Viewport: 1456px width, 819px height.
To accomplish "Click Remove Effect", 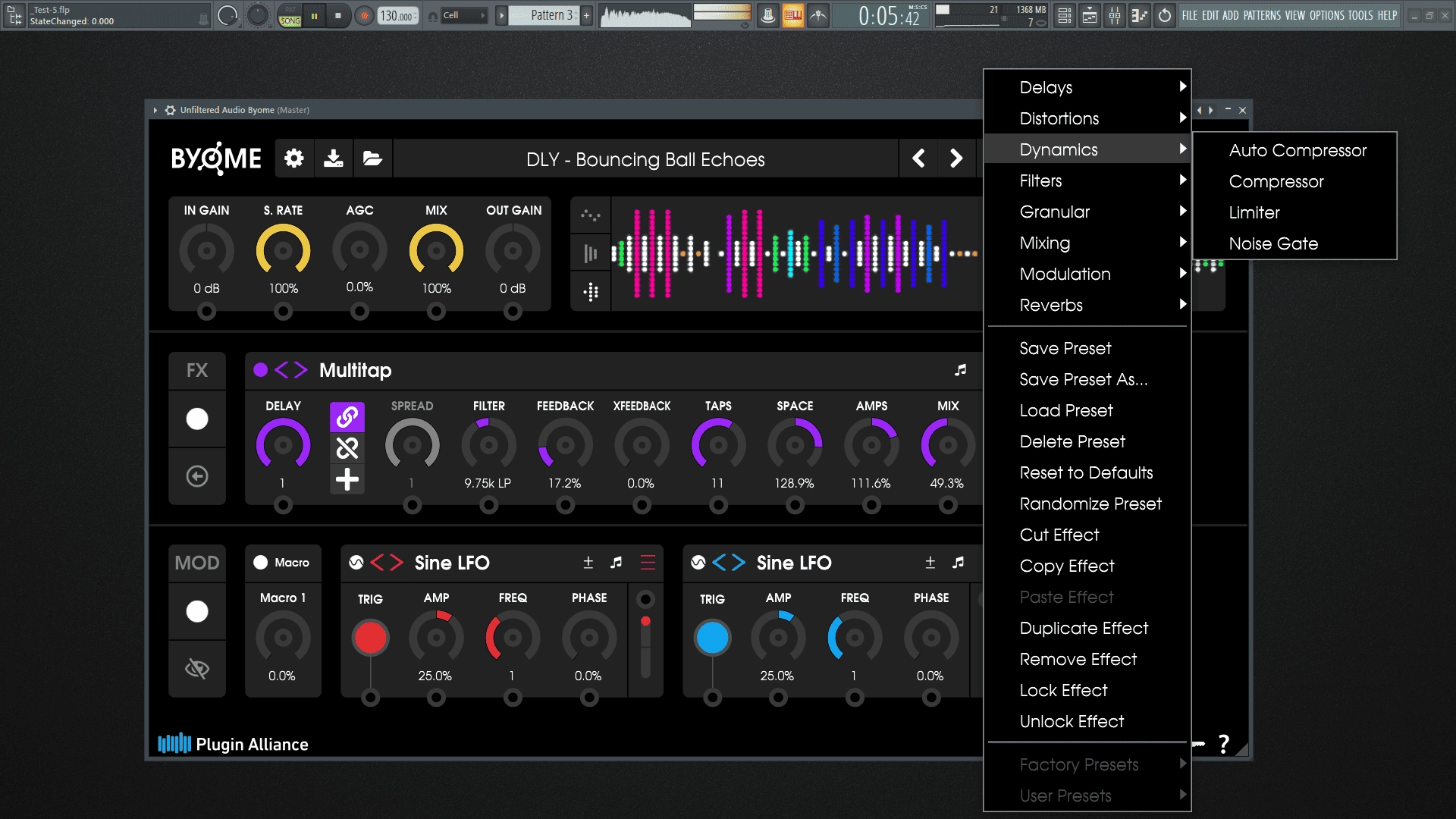I will 1087,659.
